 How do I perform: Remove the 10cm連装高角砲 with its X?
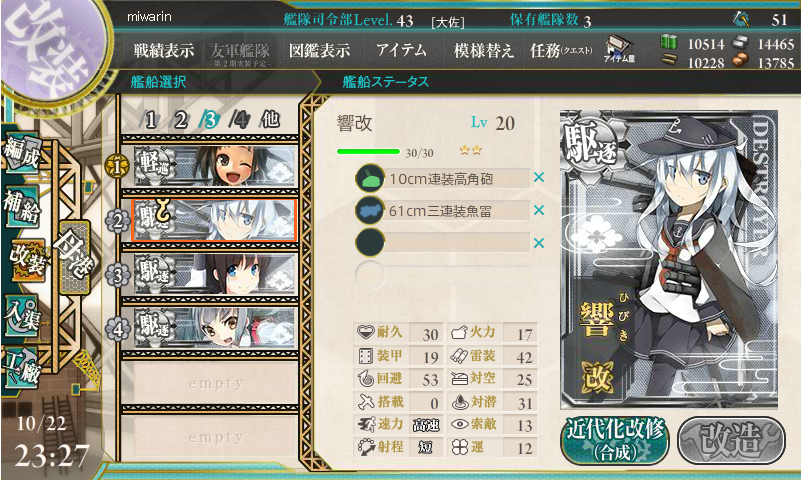click(x=538, y=177)
